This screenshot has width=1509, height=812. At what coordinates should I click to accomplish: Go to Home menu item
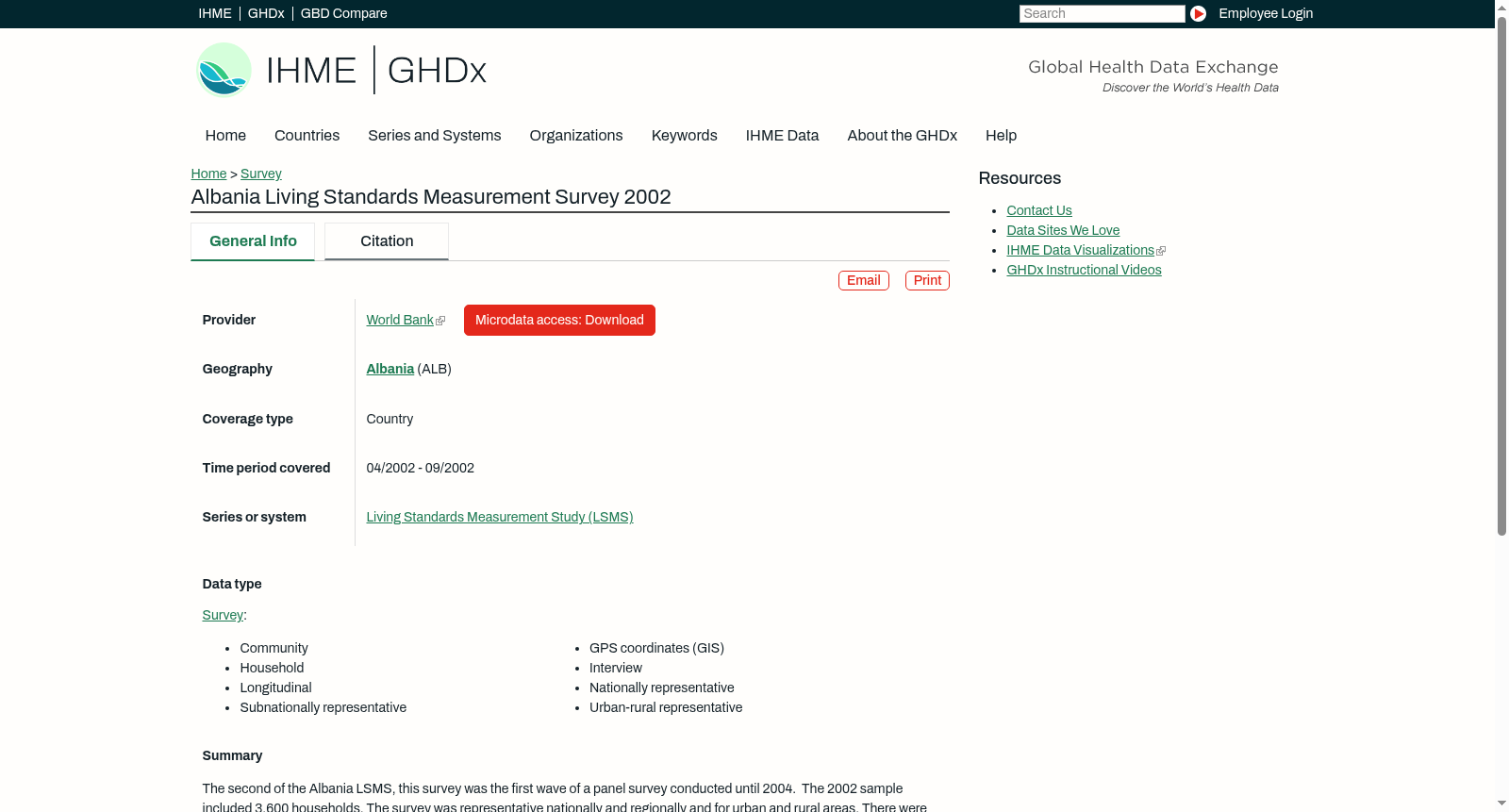(225, 136)
